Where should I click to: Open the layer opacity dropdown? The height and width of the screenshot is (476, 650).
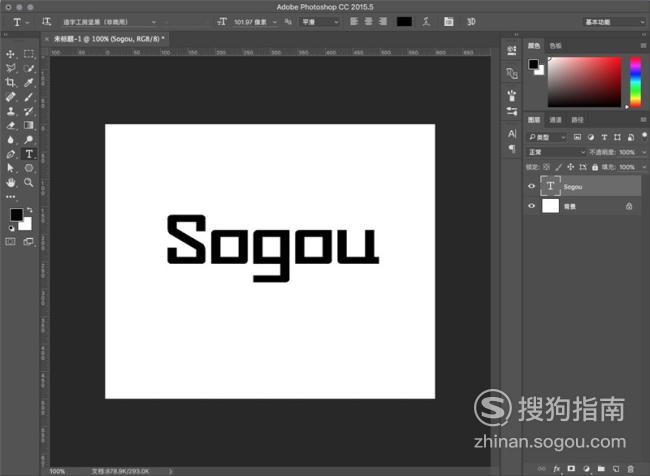pos(644,152)
